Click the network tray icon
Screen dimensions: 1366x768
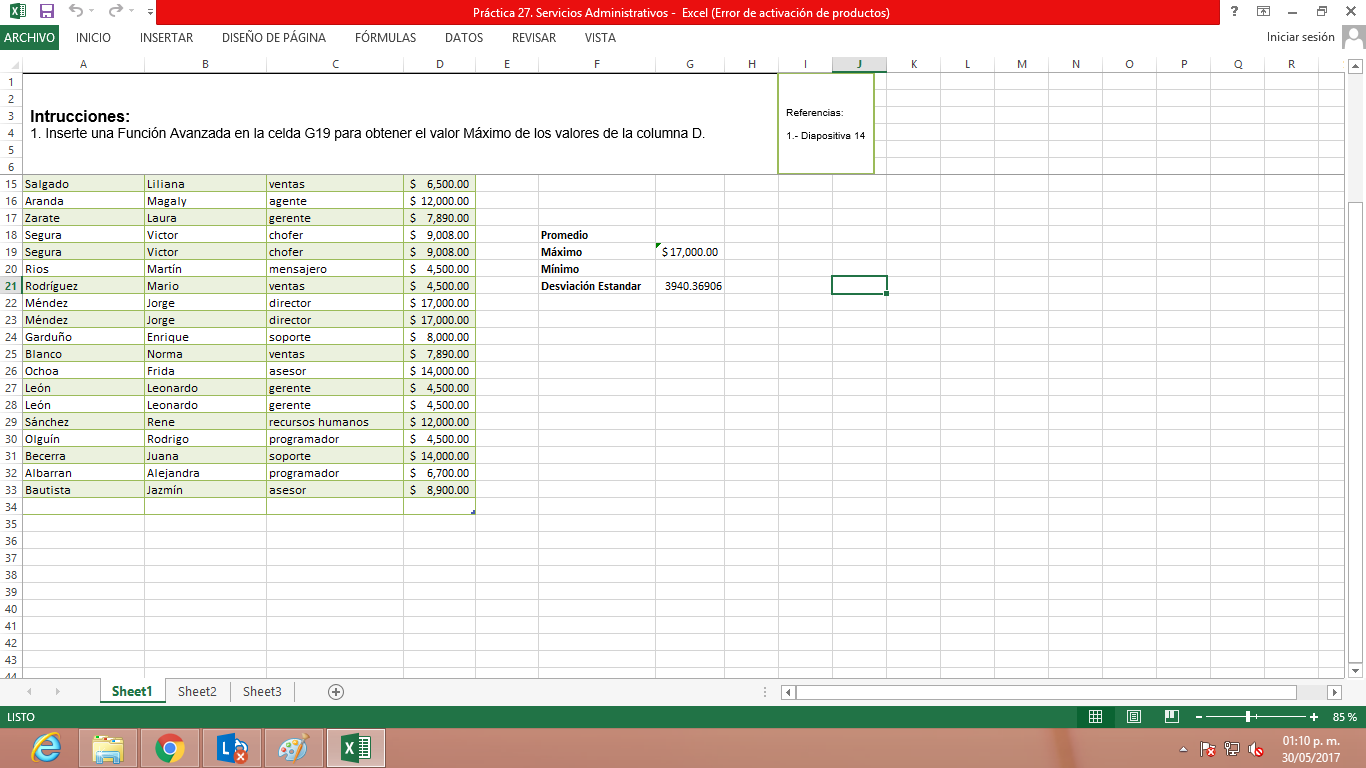point(1232,749)
